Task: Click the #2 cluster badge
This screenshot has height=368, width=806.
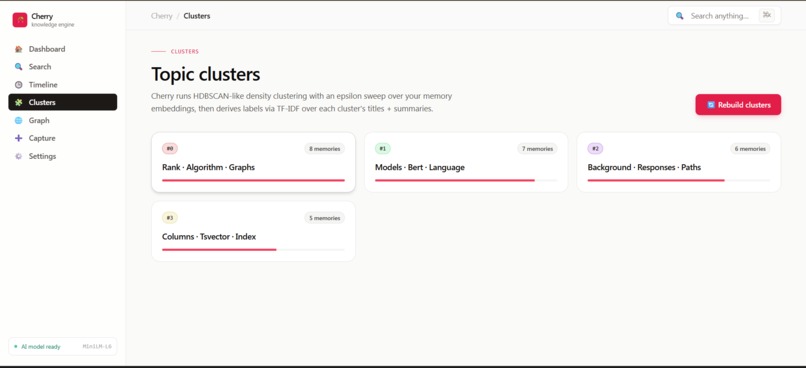Action: click(596, 149)
